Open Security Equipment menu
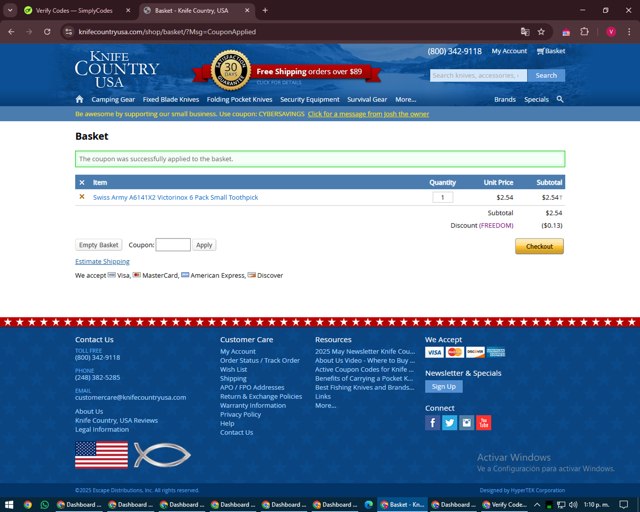The image size is (640, 512). coord(309,99)
